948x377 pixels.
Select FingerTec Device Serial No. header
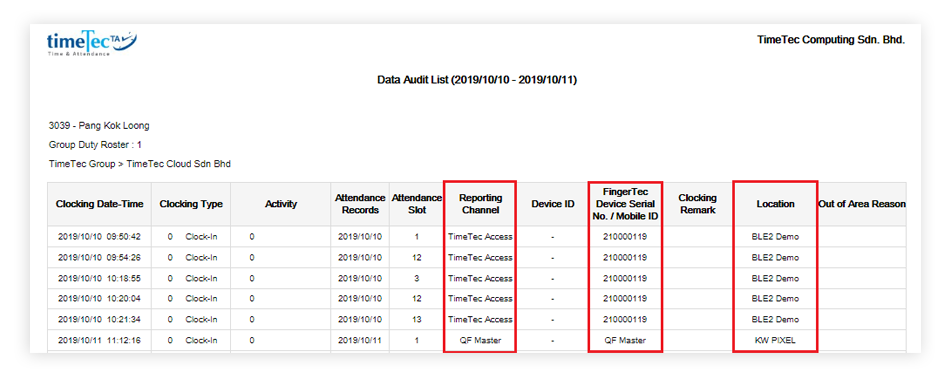pos(625,204)
